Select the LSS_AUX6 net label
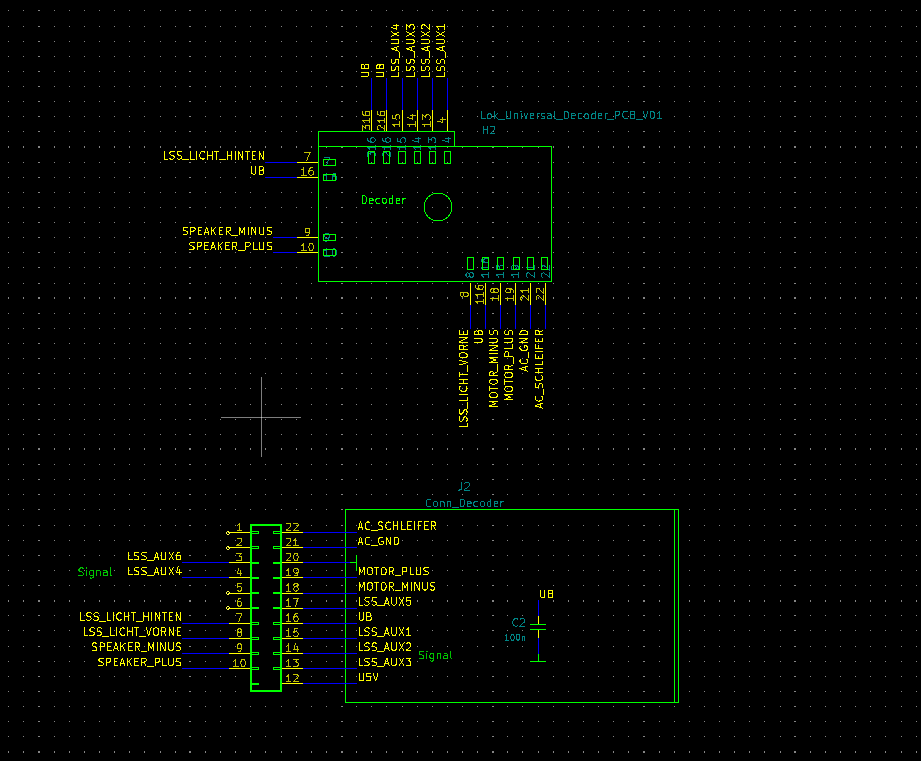Screen dimensions: 921x761 pyautogui.click(x=154, y=556)
